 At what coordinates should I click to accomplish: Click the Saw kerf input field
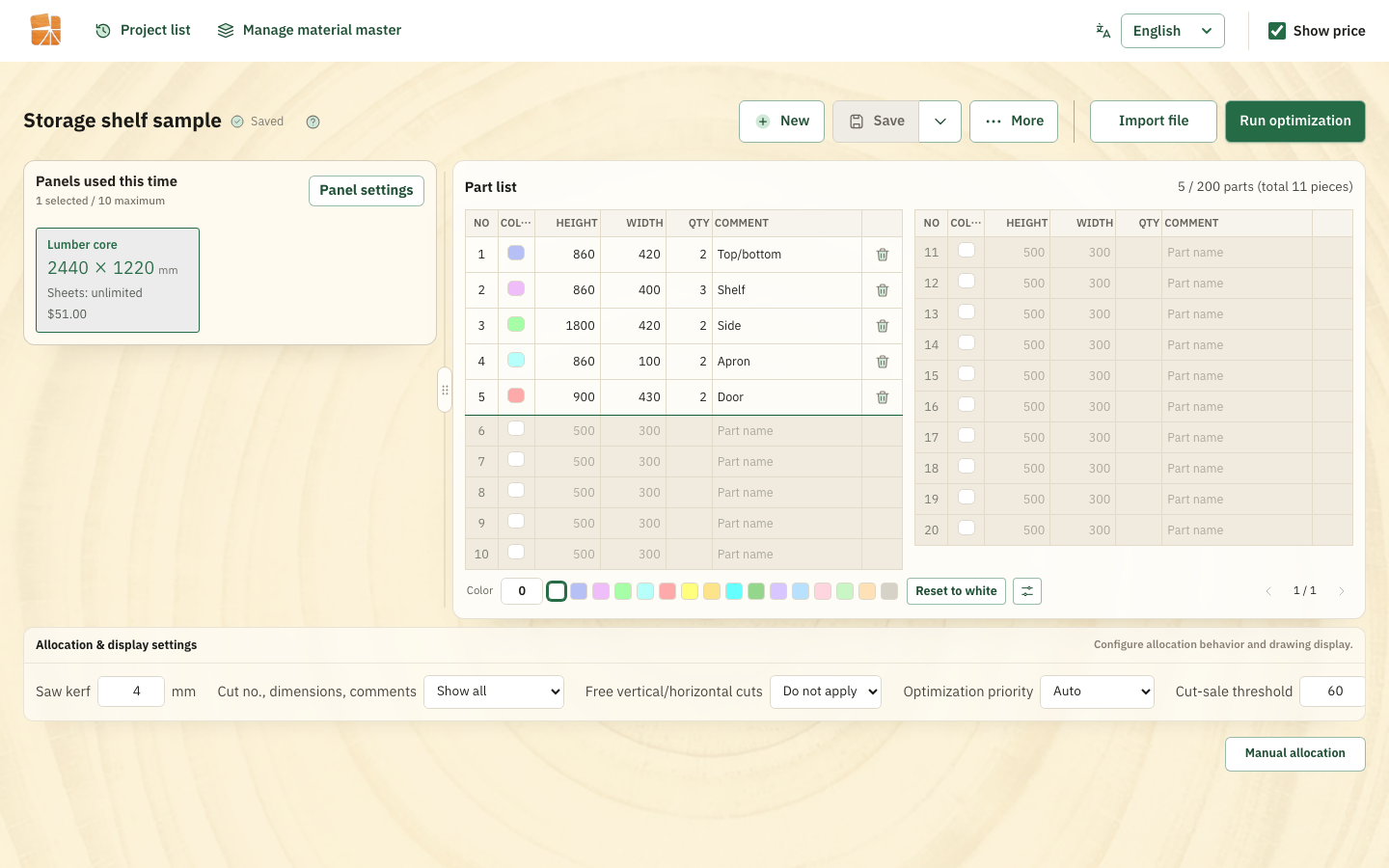tap(131, 692)
